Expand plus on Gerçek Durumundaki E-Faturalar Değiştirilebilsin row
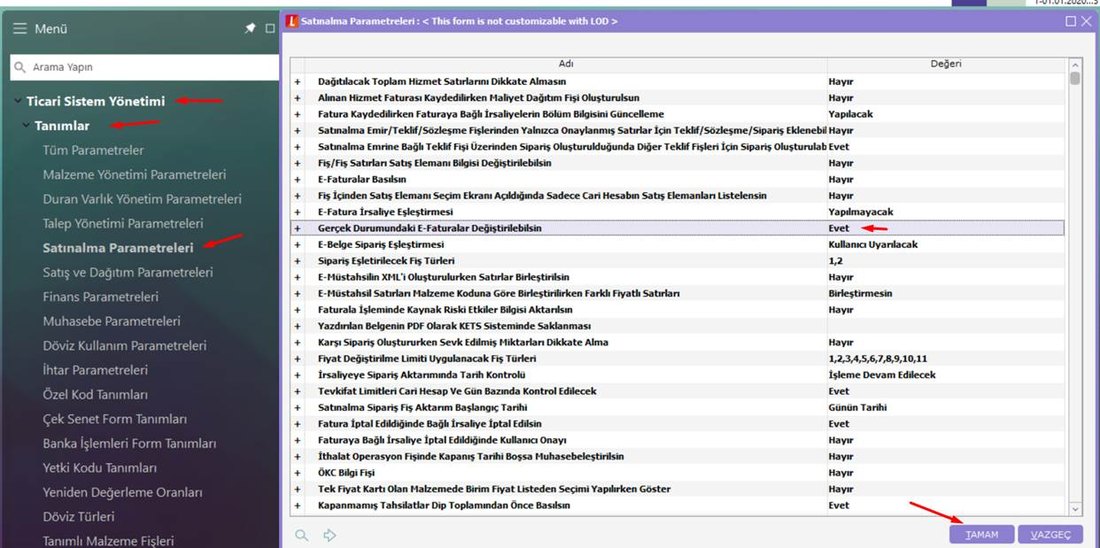 pos(297,229)
